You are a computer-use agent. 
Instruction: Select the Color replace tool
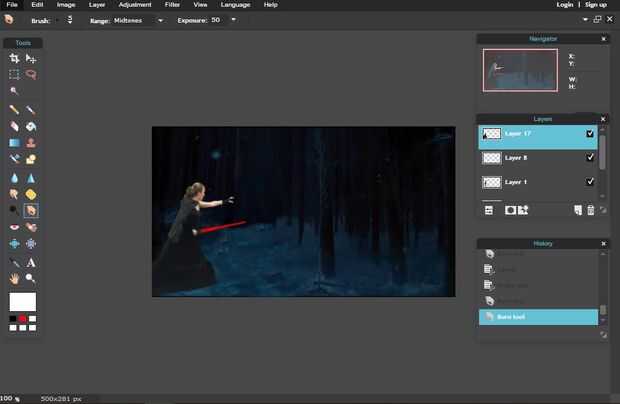click(x=14, y=159)
